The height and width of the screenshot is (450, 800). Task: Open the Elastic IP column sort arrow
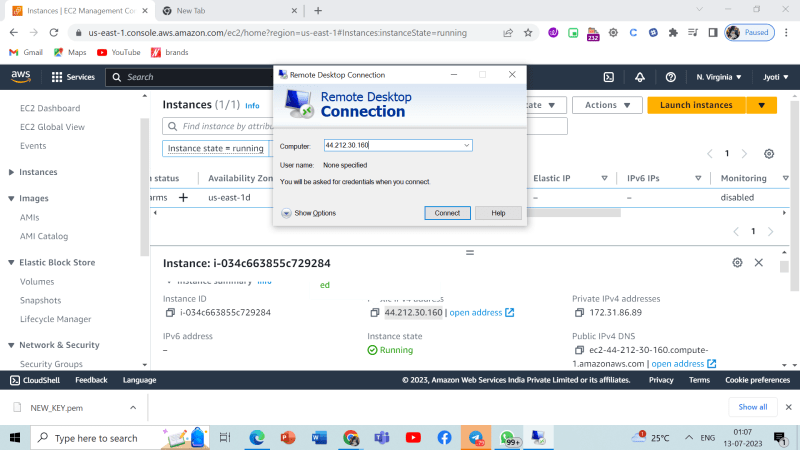pos(604,178)
